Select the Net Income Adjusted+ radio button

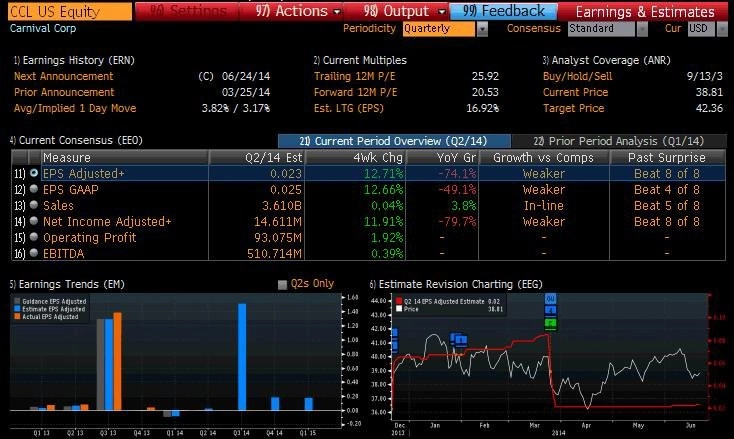(x=34, y=220)
